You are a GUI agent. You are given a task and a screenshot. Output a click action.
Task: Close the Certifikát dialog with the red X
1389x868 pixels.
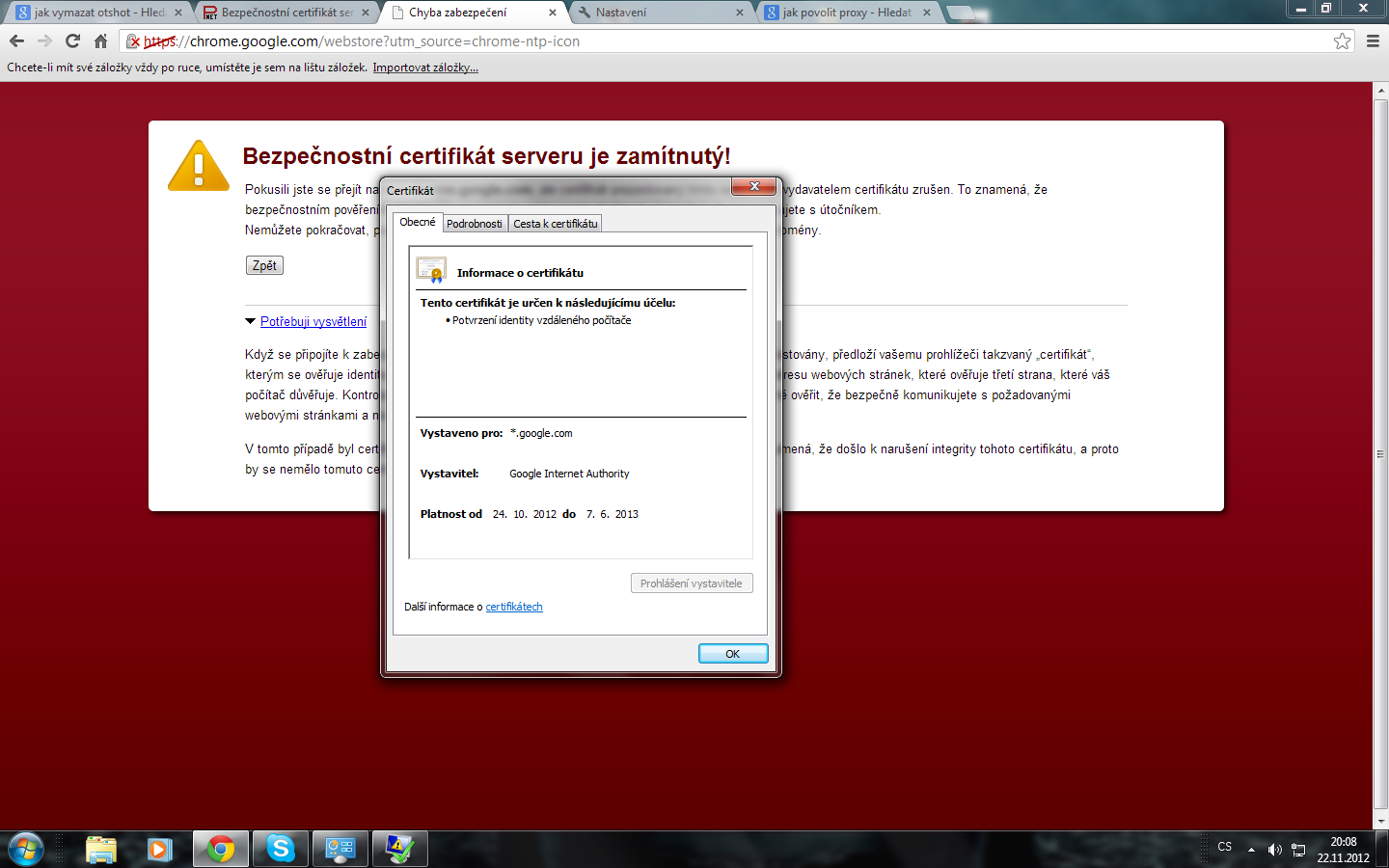click(x=754, y=186)
